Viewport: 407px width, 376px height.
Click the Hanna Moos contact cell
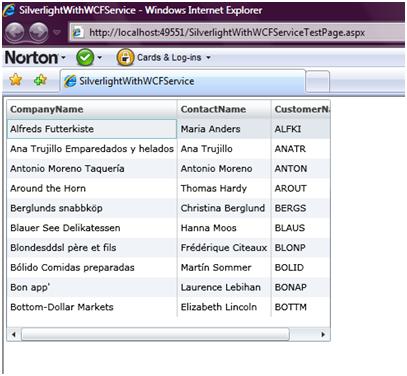224,228
